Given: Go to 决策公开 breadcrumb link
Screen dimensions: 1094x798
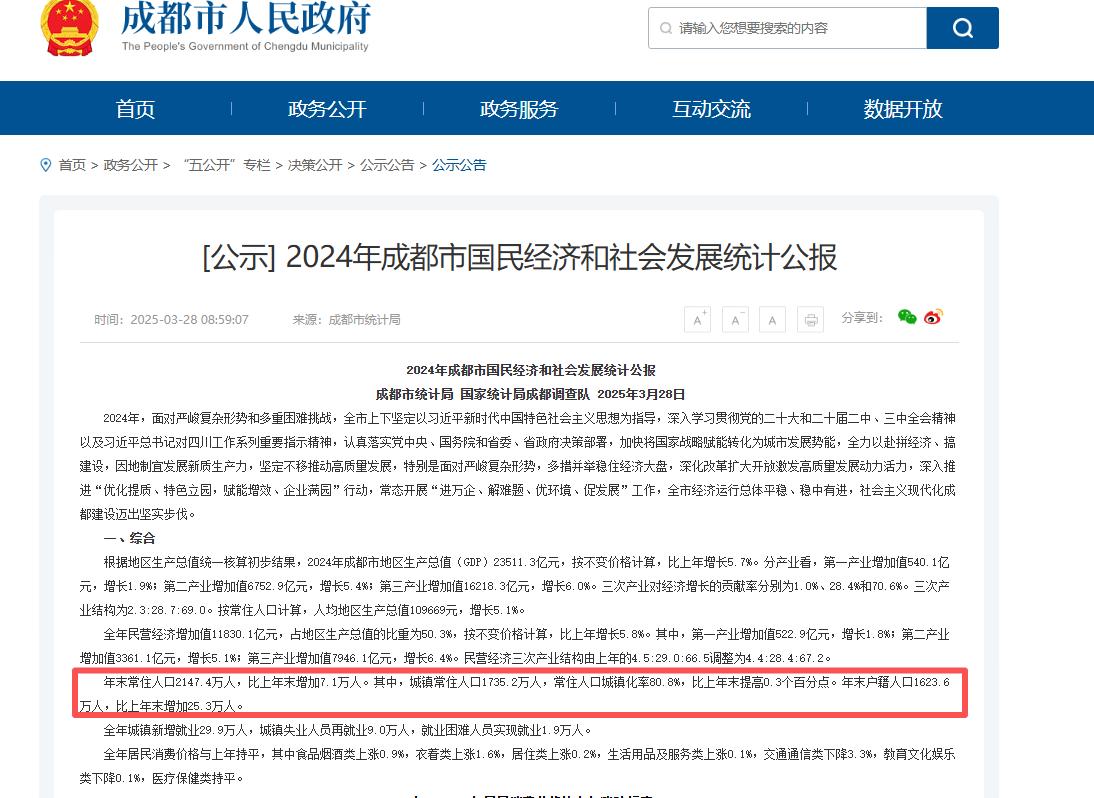Looking at the screenshot, I should 315,165.
